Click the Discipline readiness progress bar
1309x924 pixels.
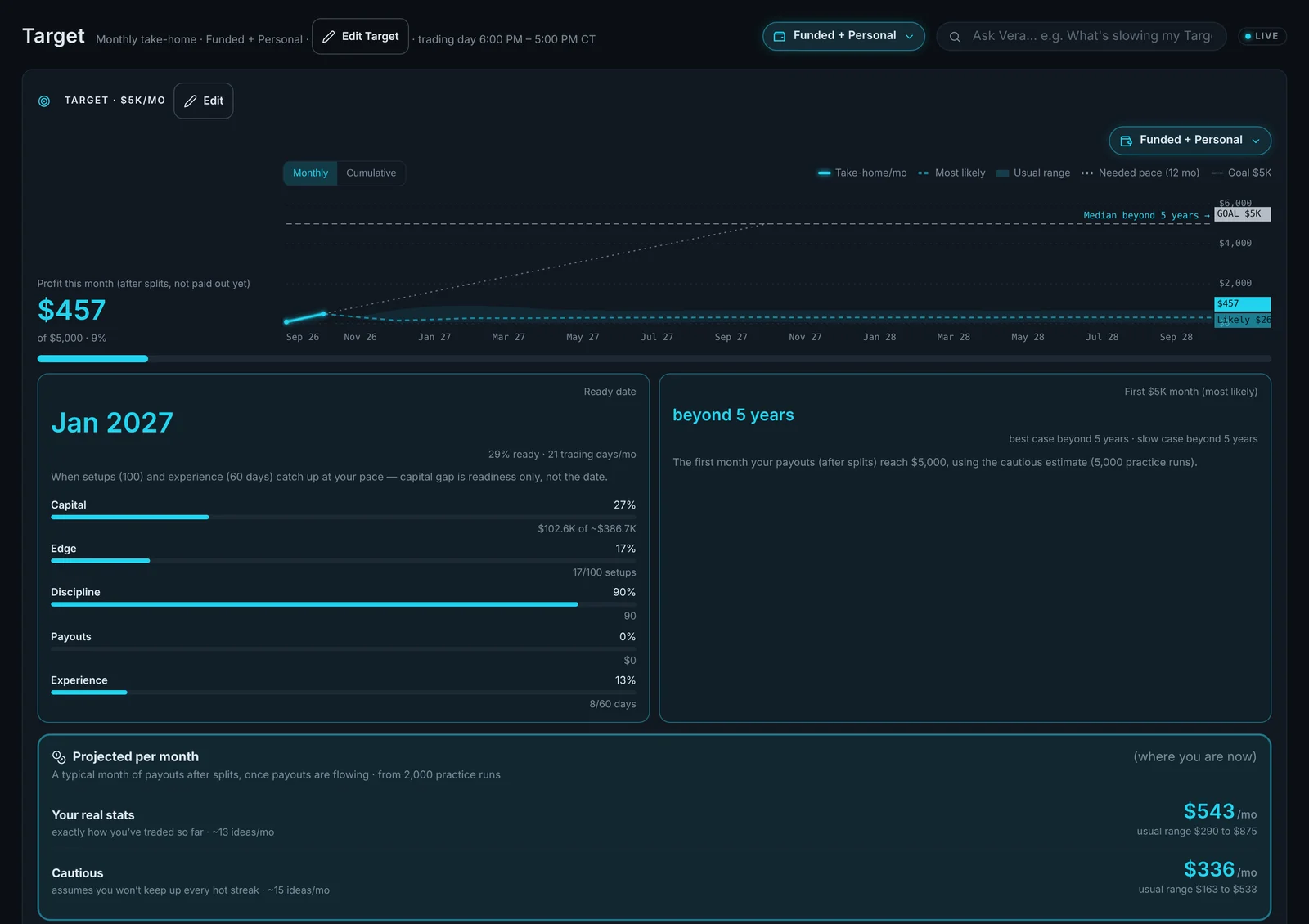pyautogui.click(x=344, y=605)
